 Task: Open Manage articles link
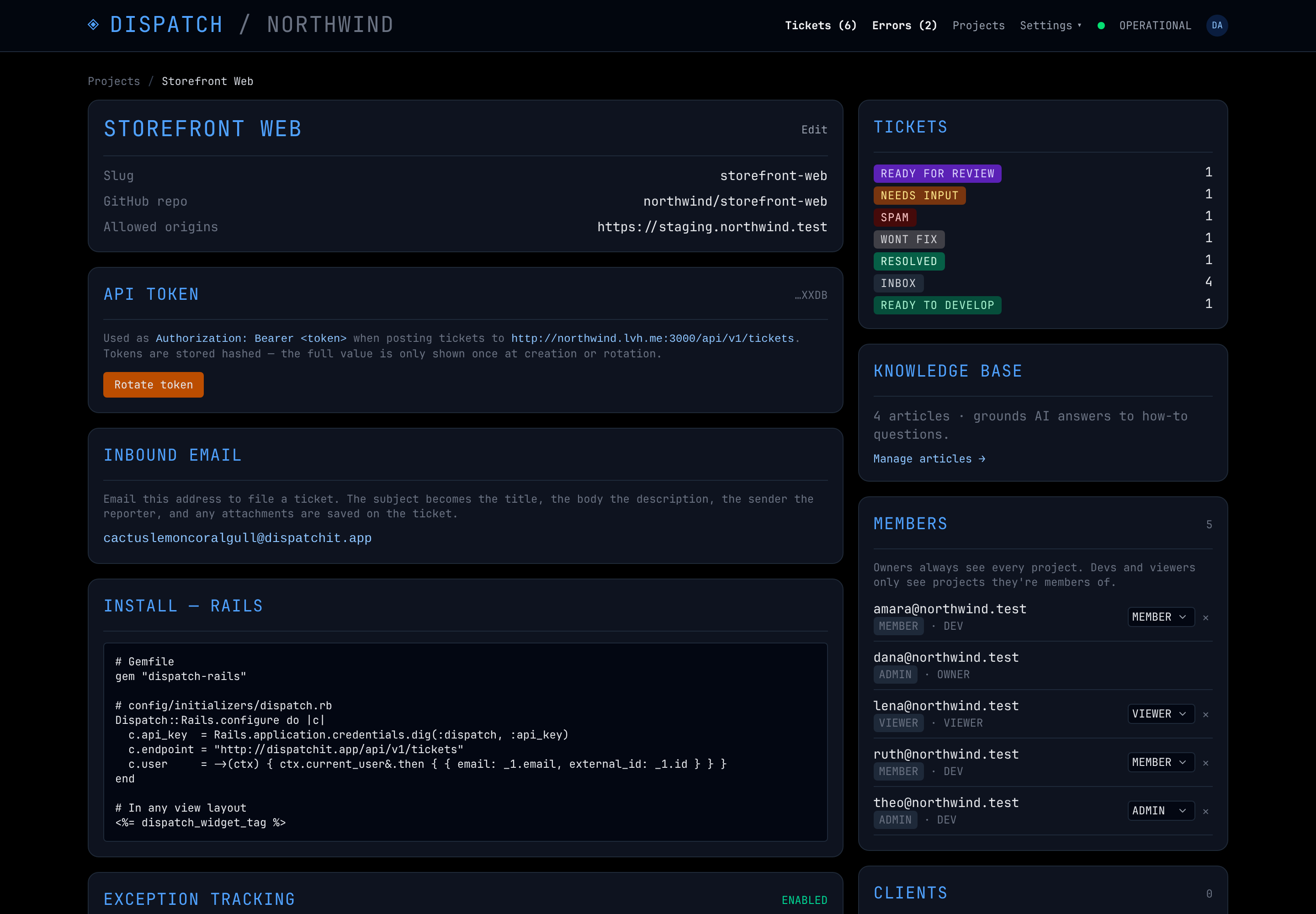929,459
